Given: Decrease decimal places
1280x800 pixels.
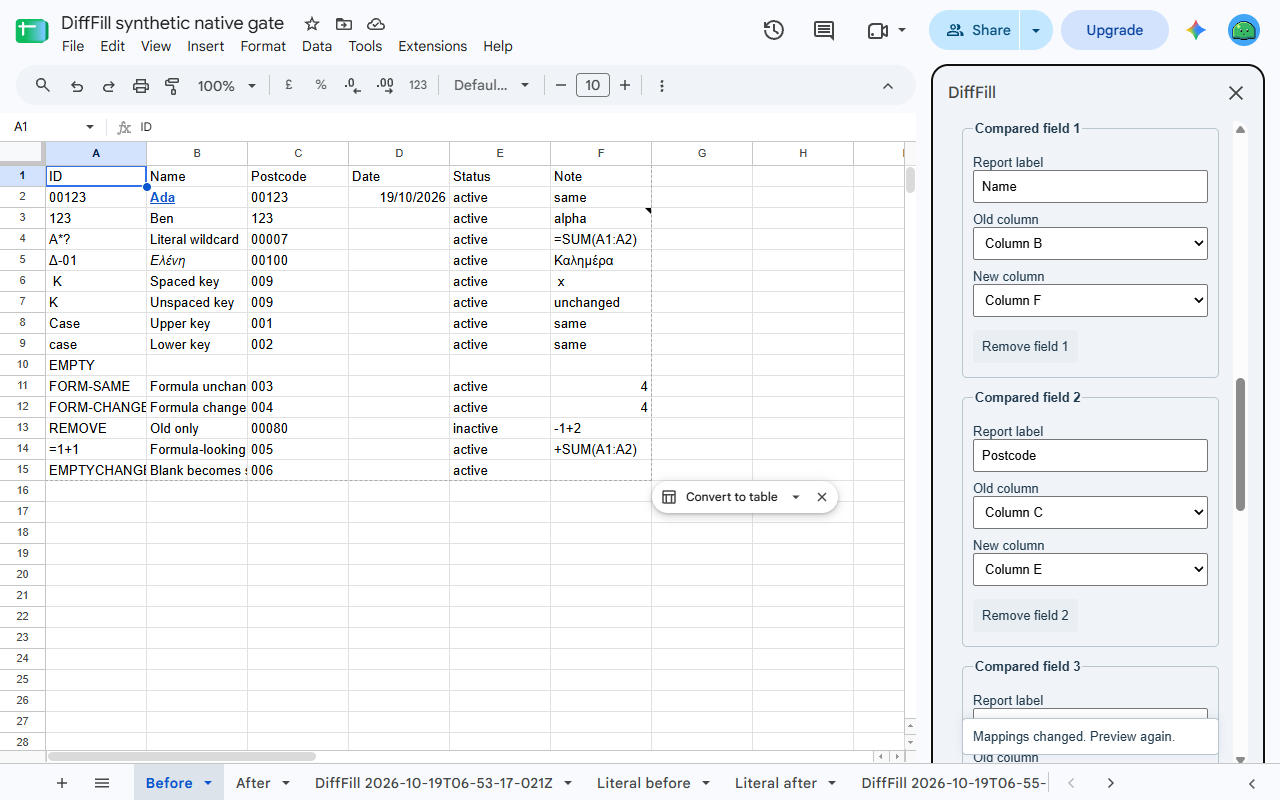Looking at the screenshot, I should coord(352,86).
